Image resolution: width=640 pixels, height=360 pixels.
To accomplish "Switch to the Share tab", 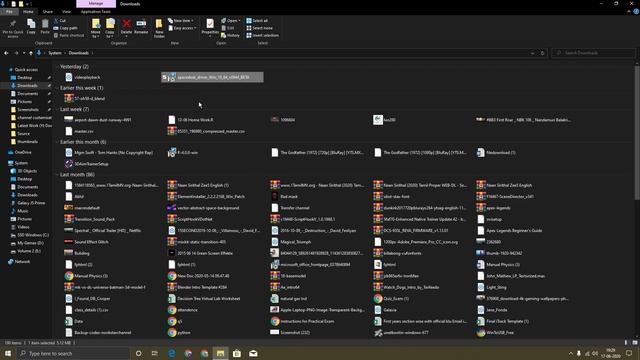I will point(48,12).
